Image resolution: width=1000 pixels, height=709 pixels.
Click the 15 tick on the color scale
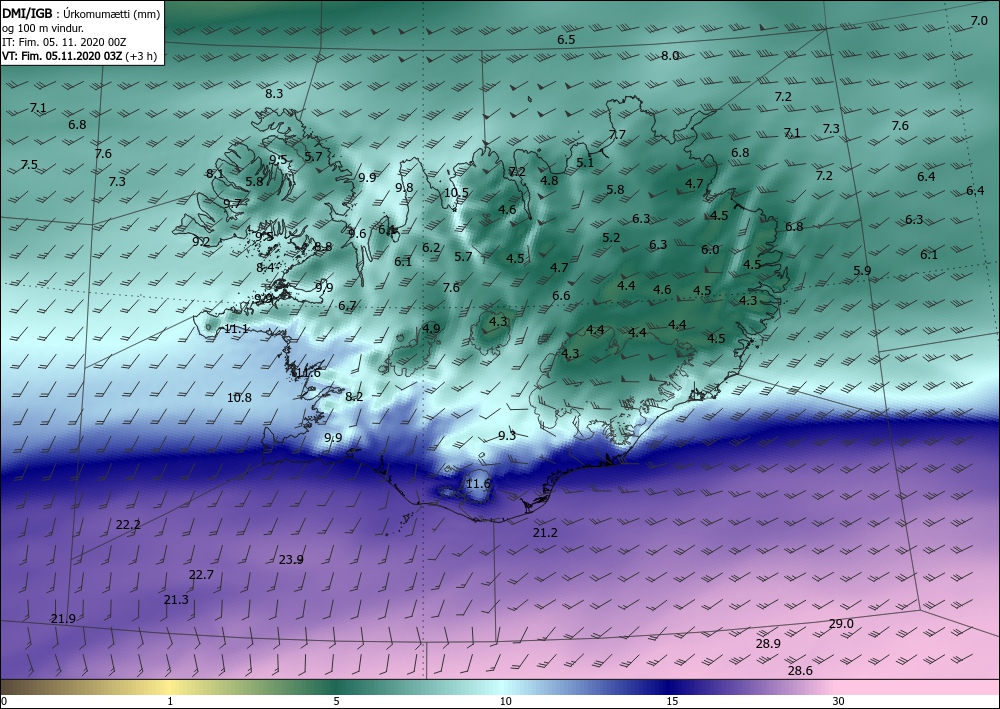672,701
